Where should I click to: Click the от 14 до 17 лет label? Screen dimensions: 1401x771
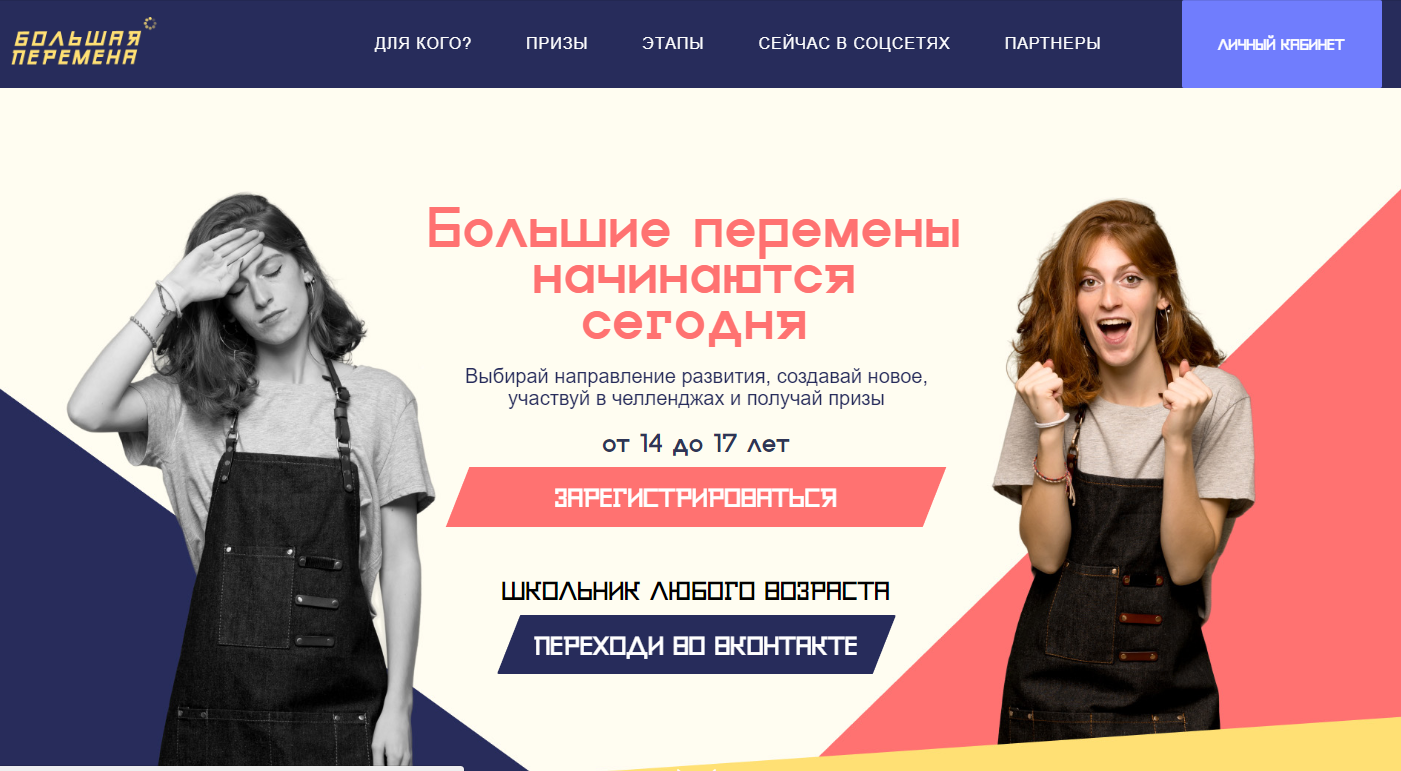(x=696, y=444)
